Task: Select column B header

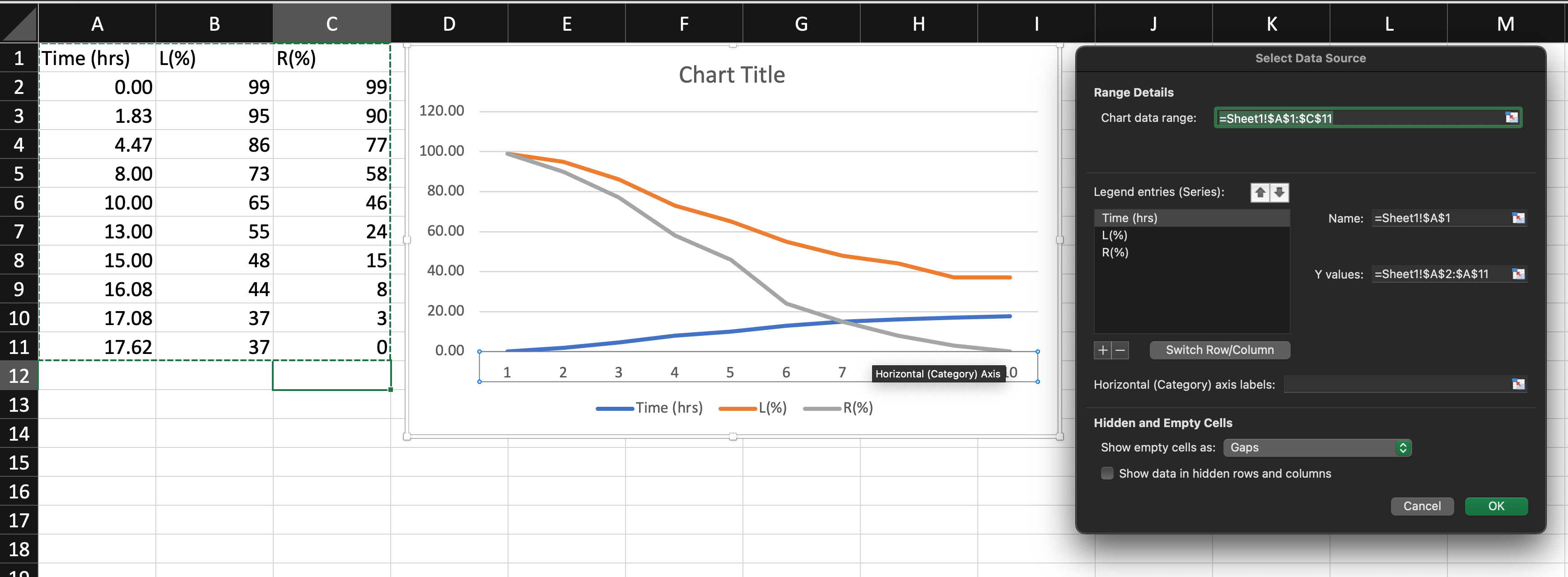Action: (x=214, y=24)
